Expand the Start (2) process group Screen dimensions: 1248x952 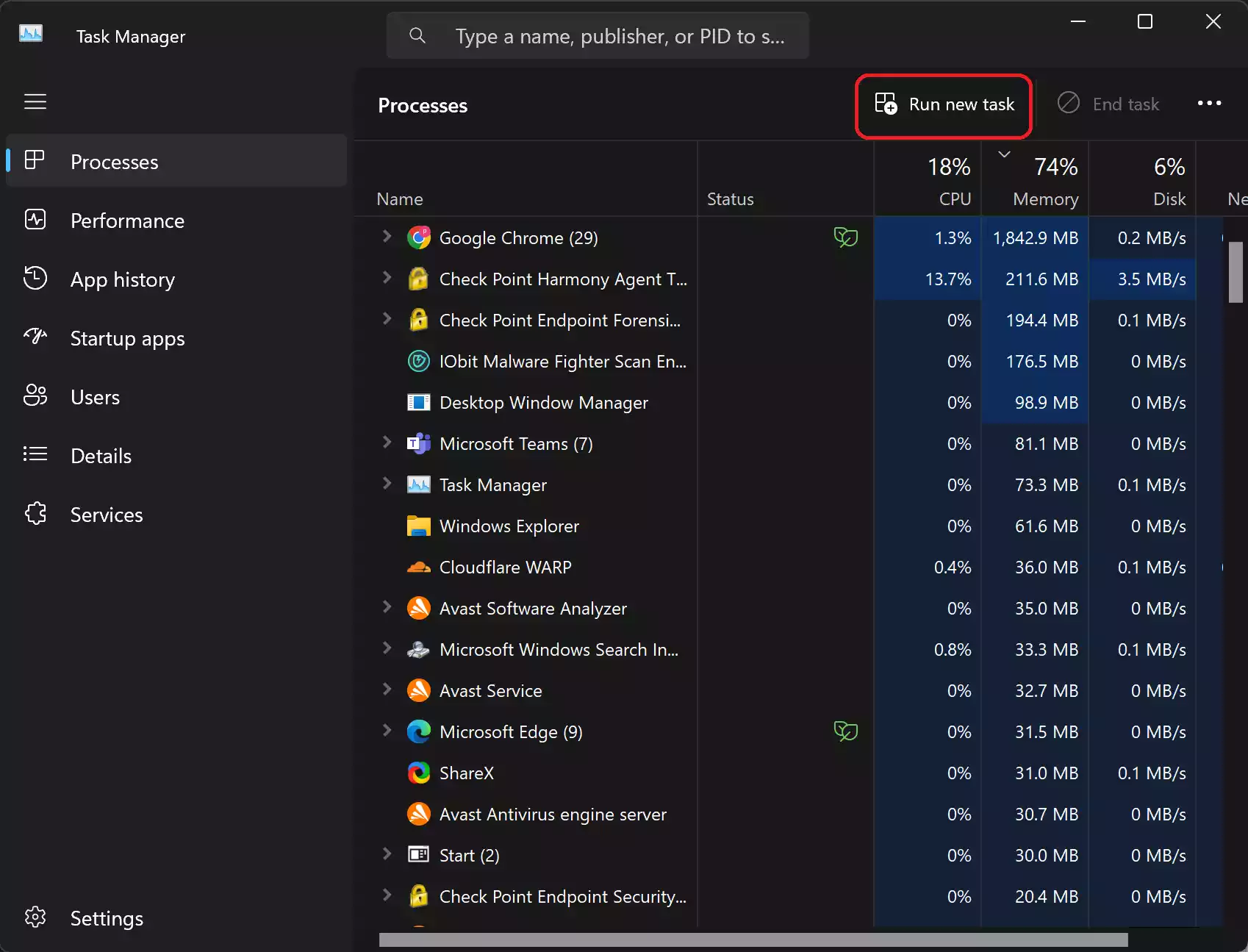click(387, 853)
